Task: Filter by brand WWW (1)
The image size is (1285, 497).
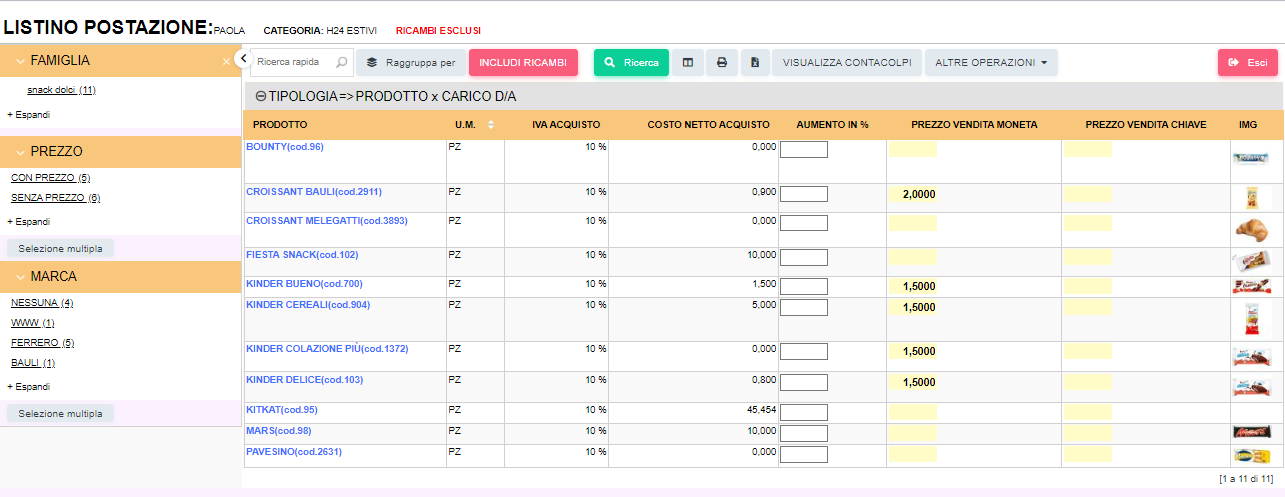Action: (x=33, y=323)
